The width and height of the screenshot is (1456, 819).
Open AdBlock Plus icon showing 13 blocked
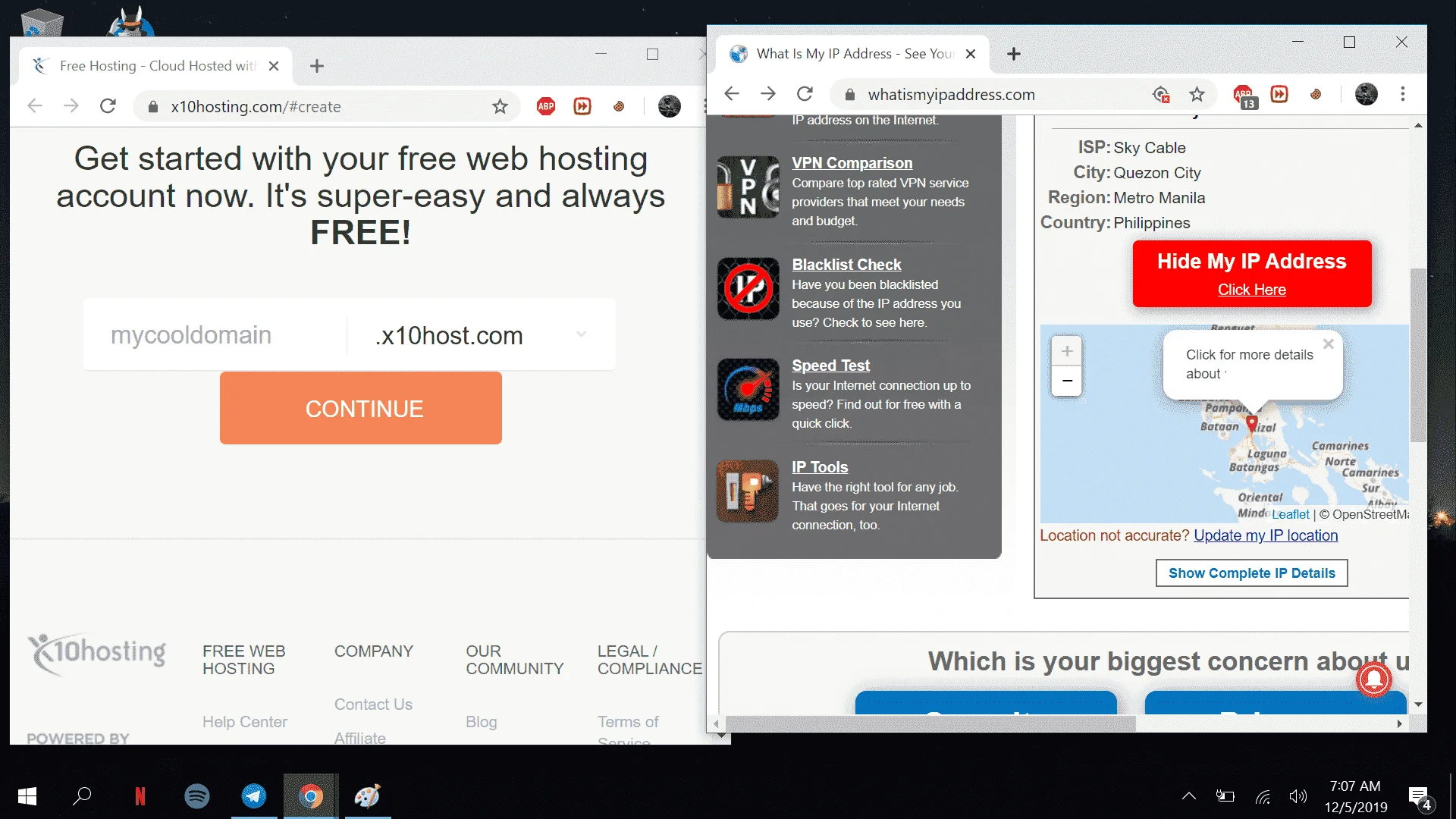(x=1245, y=96)
